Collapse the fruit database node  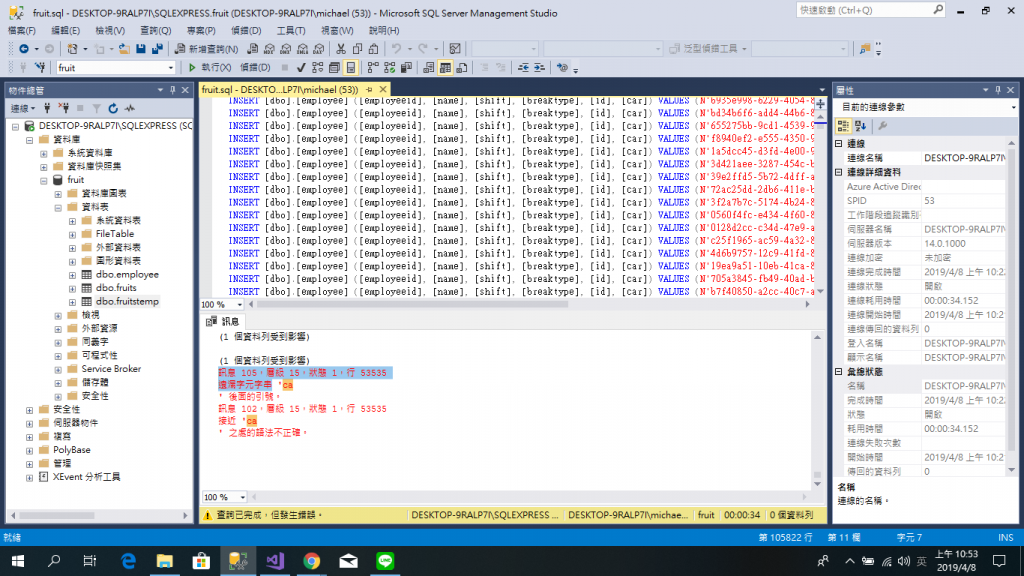point(44,180)
